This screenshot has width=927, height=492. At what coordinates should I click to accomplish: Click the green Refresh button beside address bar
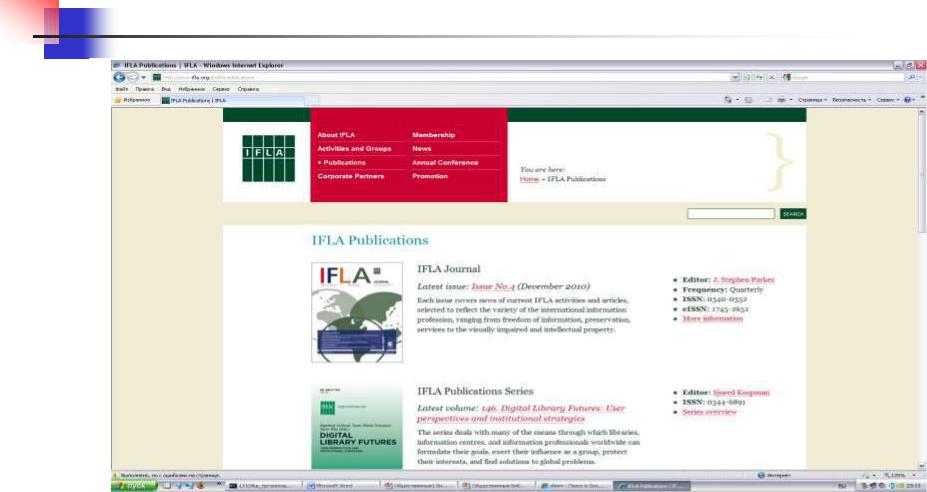coord(759,77)
